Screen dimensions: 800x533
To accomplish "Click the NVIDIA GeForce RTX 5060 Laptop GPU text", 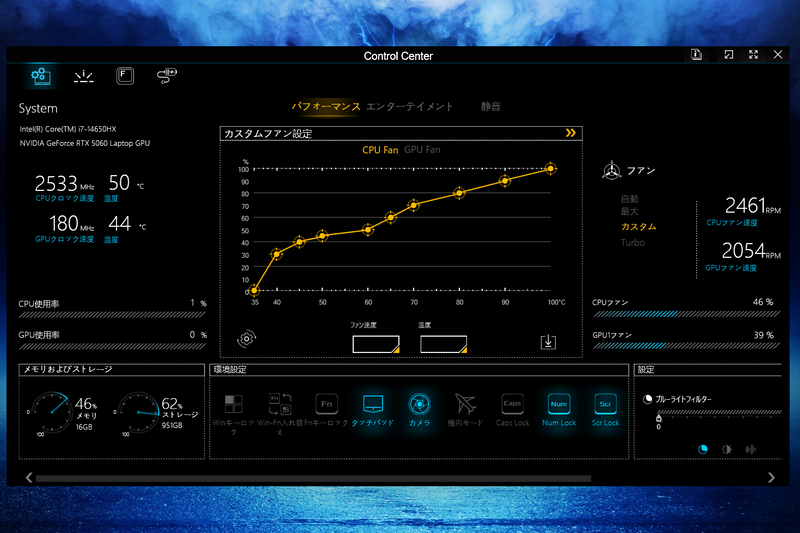I will click(x=85, y=143).
